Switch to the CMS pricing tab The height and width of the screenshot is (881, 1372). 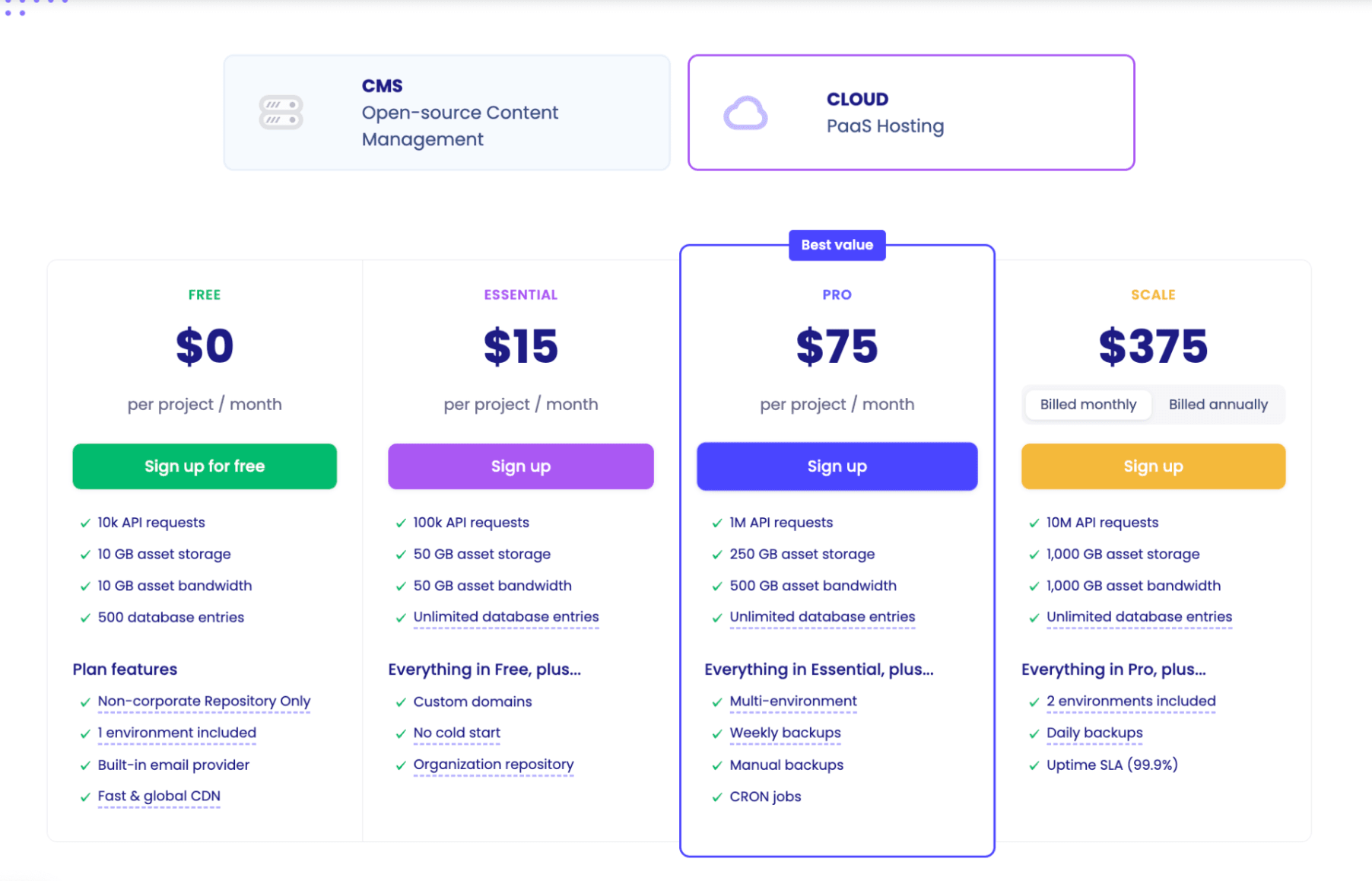point(446,112)
